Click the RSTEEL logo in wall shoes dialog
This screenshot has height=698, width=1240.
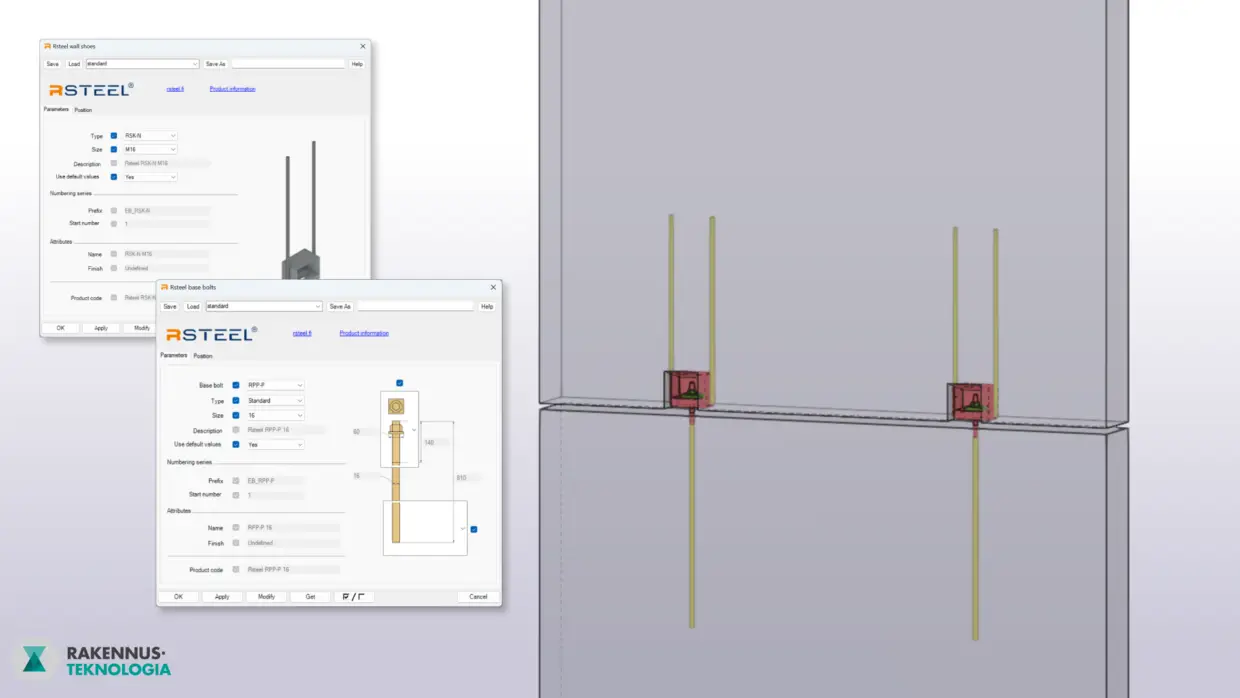click(90, 89)
